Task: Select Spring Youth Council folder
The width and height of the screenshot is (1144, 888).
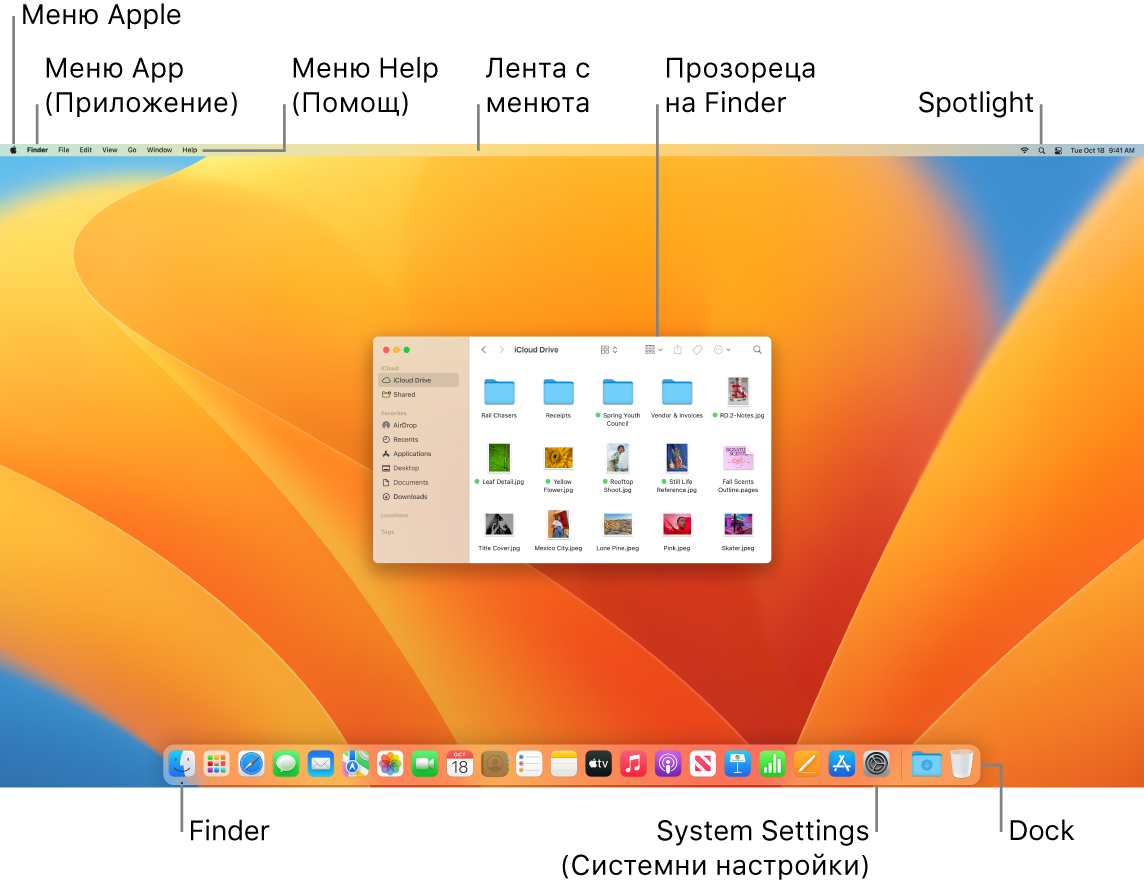Action: 617,401
